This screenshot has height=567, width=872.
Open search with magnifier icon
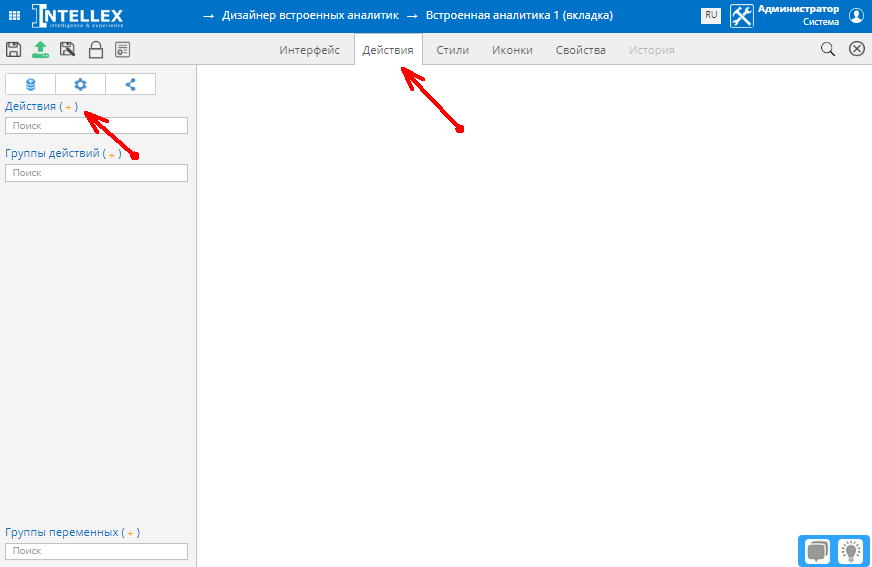pyautogui.click(x=828, y=49)
